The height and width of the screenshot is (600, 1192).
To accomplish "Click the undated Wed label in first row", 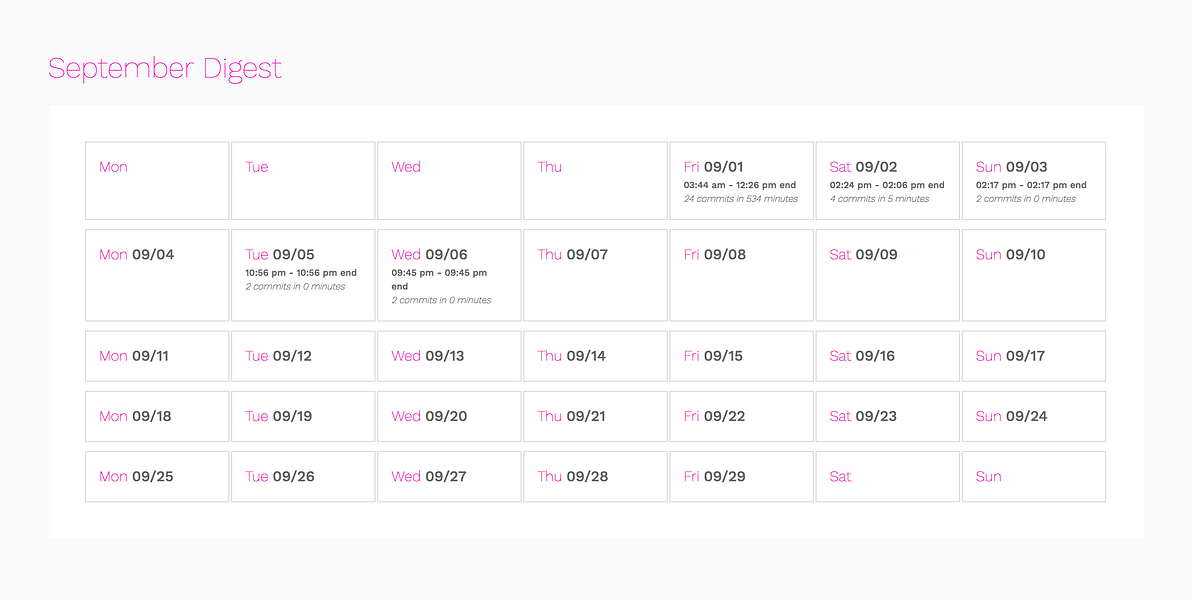I will pos(406,167).
